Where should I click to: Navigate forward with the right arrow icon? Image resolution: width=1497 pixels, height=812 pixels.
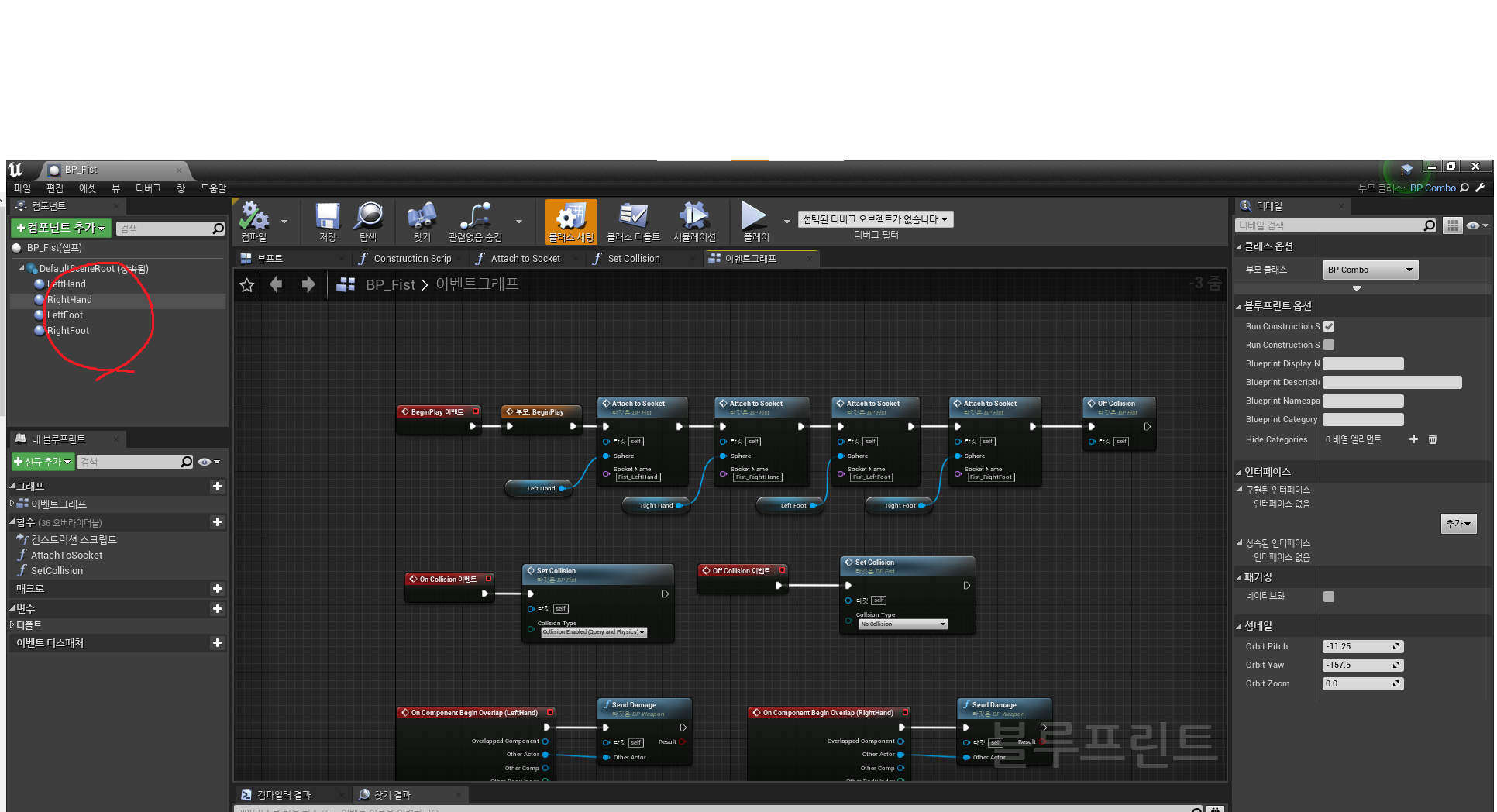coord(308,284)
